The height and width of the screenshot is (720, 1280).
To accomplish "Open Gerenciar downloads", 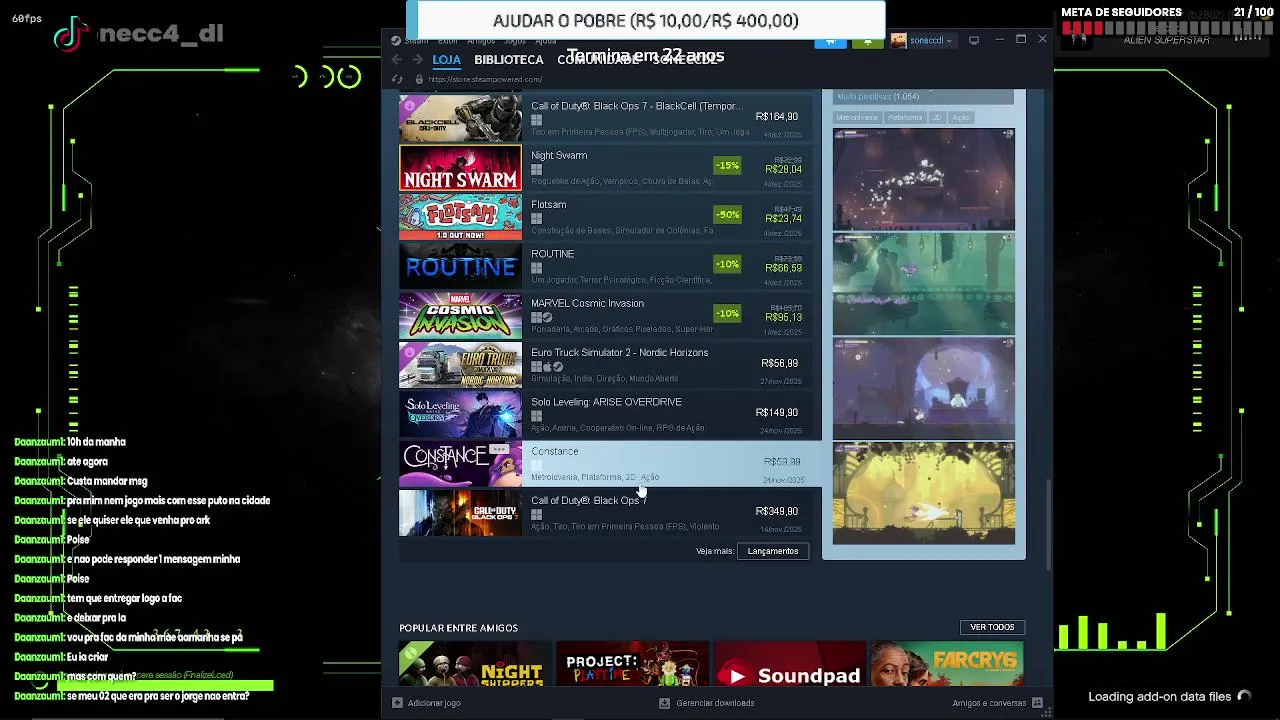I will [x=715, y=703].
